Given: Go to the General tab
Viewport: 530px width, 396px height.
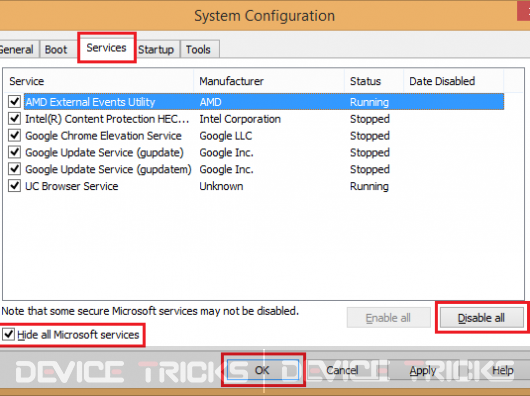Looking at the screenshot, I should (17, 49).
